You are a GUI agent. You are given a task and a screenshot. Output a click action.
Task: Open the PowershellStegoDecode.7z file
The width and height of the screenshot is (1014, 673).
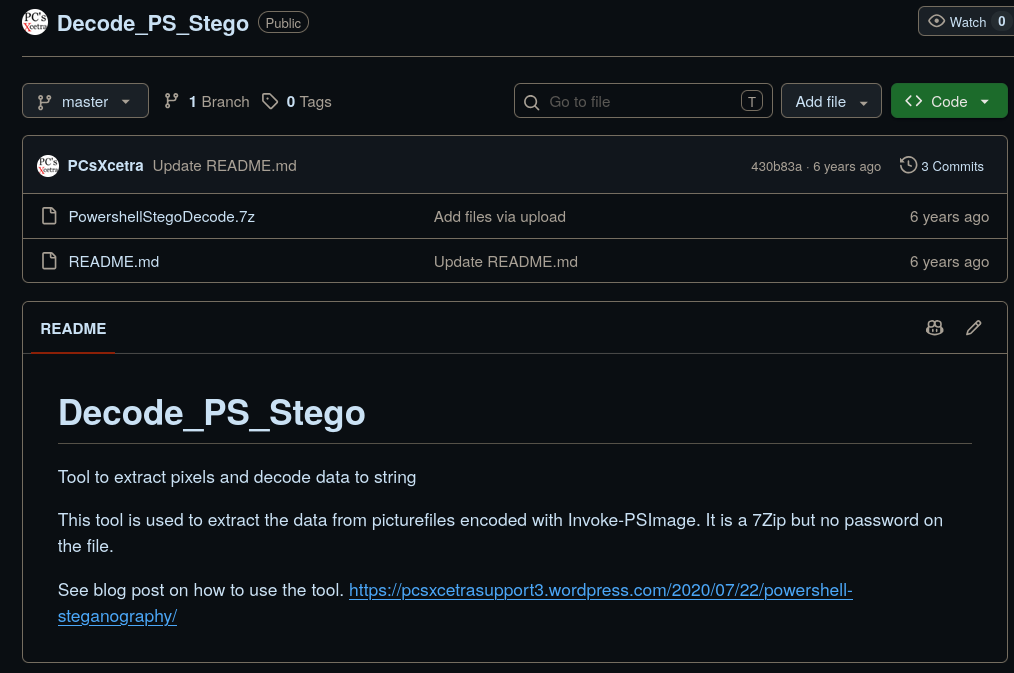point(162,217)
